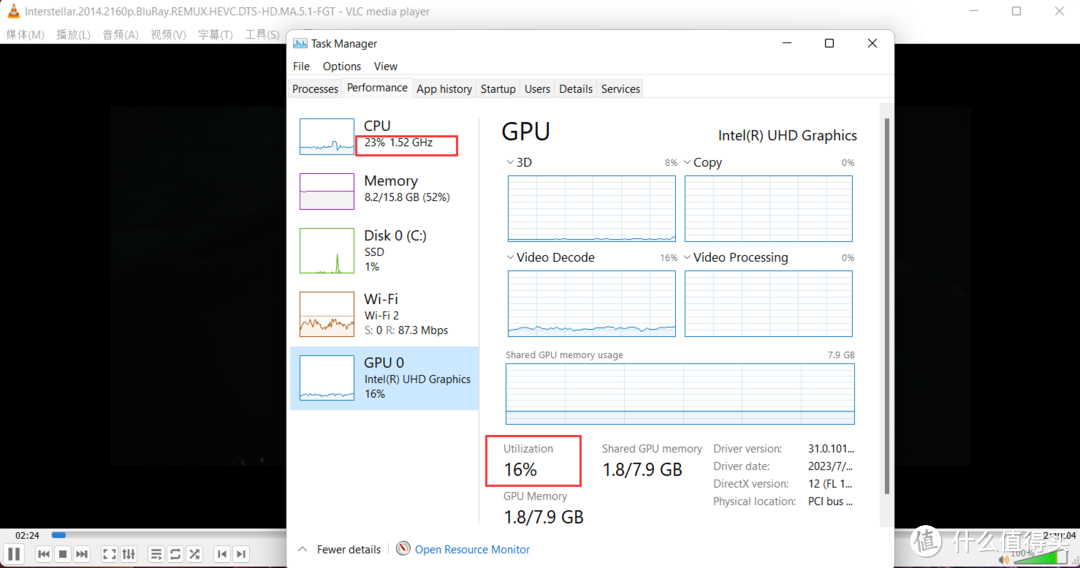Viewport: 1080px width, 568px height.
Task: Step to the next frame icon
Action: coord(241,554)
